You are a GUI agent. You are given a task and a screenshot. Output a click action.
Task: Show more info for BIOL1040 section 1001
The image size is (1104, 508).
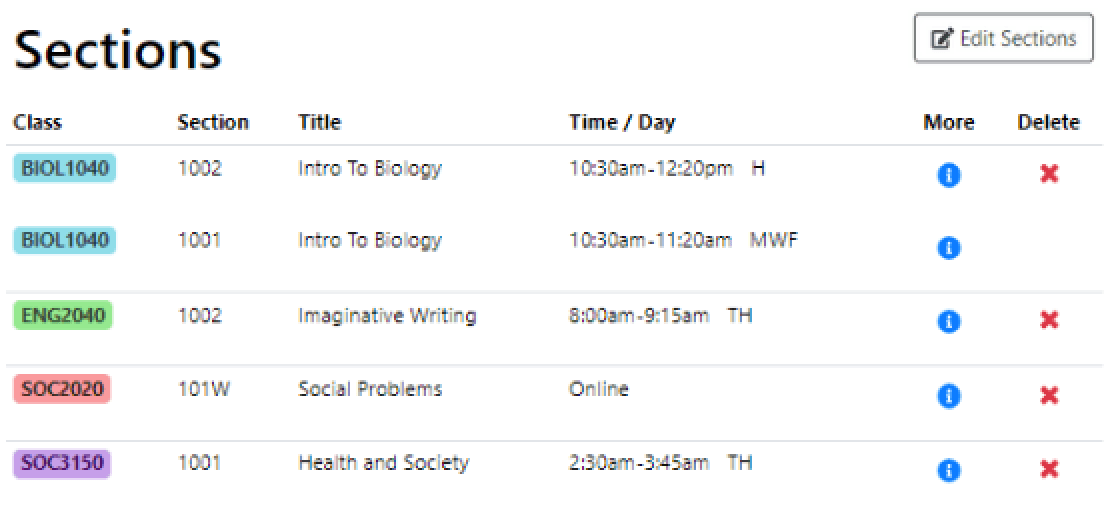949,247
